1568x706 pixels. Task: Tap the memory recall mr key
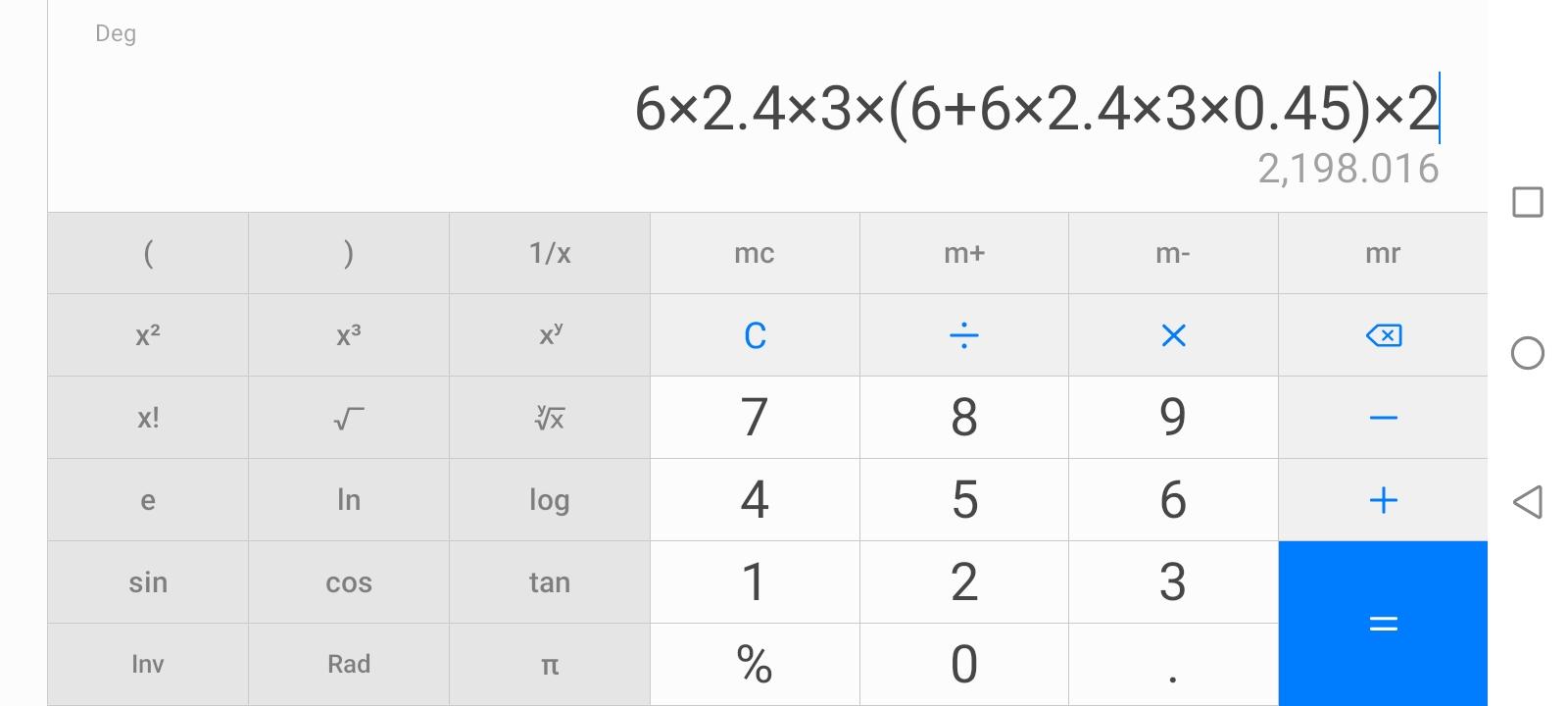(x=1383, y=253)
